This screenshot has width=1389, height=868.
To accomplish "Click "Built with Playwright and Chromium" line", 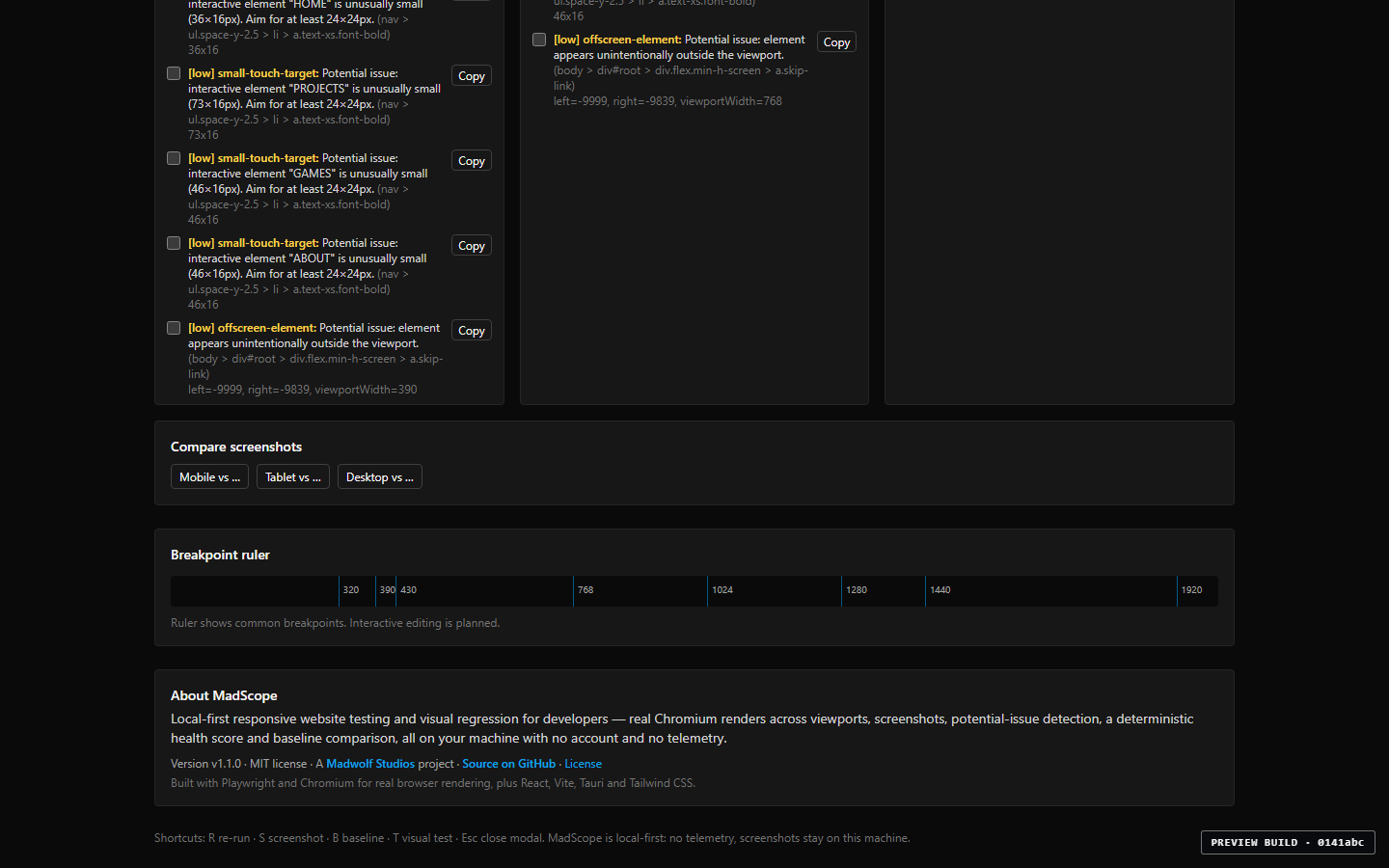I will coord(433,783).
